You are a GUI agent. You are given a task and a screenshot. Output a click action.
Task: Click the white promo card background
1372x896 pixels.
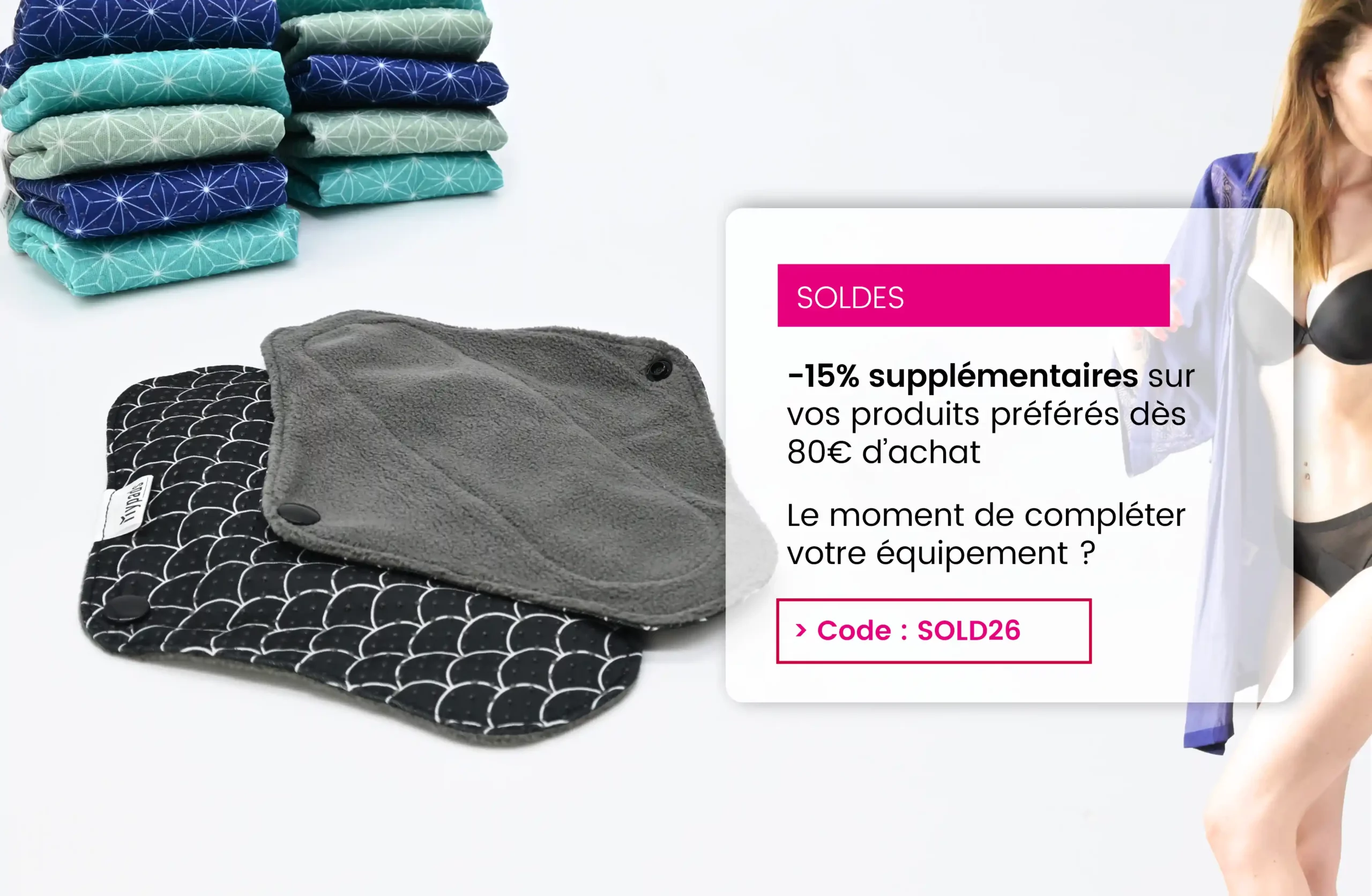(x=1009, y=455)
